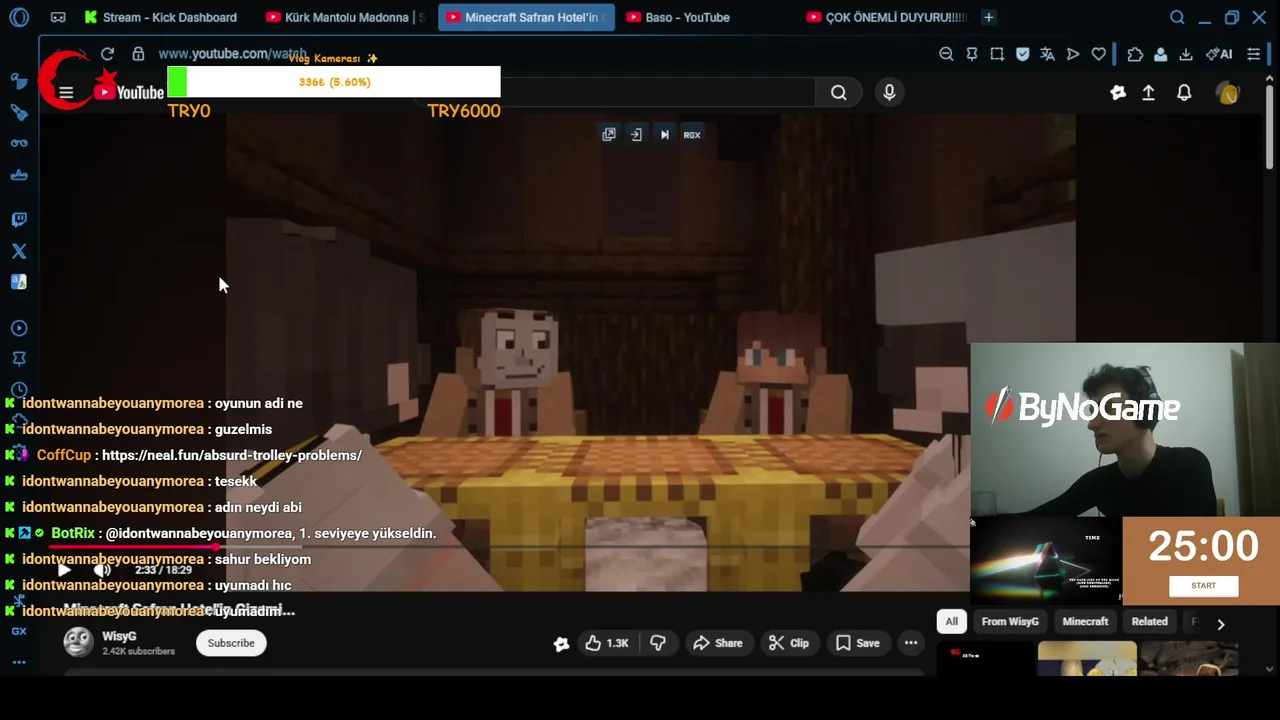Click the 2:33 / 18:29 time display
The width and height of the screenshot is (1280, 720).
(x=163, y=570)
